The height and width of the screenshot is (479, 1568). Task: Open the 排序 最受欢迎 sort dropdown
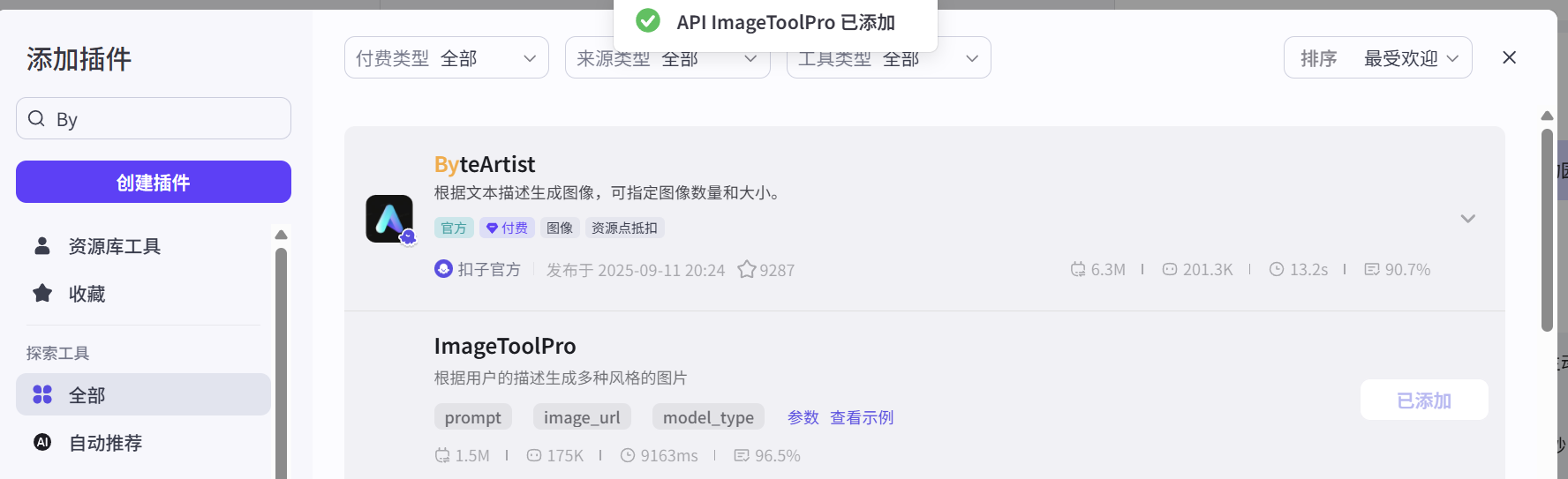(1378, 57)
